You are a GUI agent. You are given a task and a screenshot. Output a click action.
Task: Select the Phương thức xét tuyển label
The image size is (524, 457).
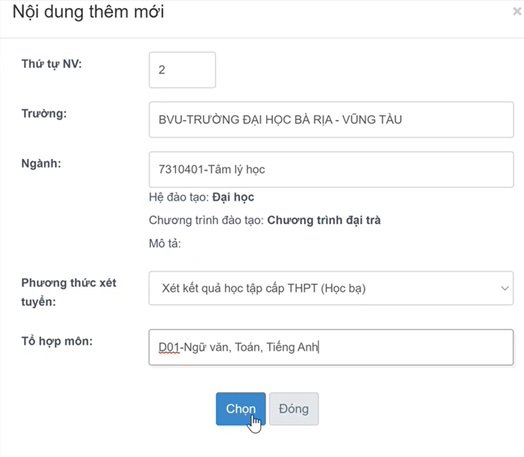pyautogui.click(x=69, y=292)
